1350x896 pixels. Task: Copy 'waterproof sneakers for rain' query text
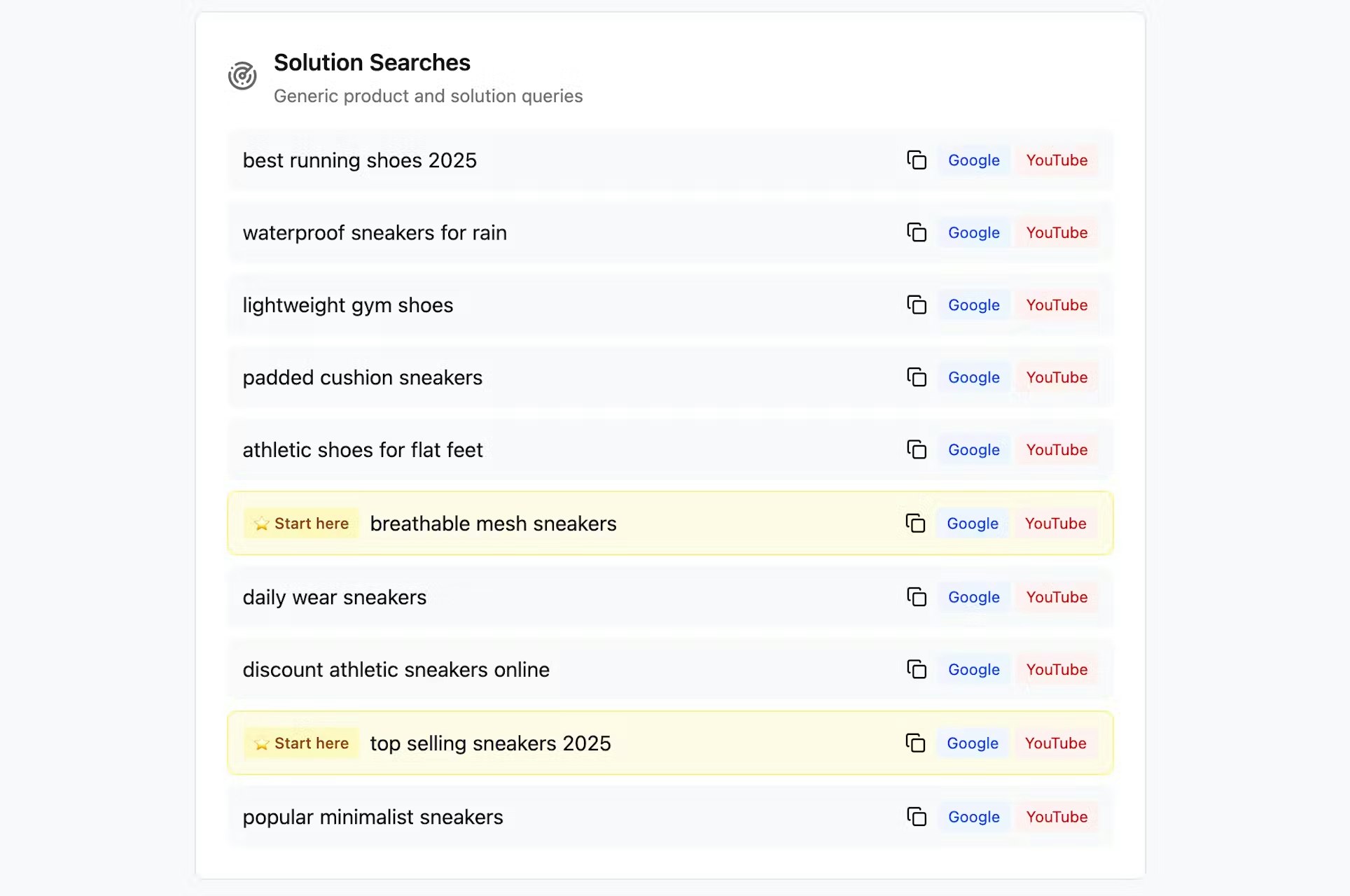(x=917, y=232)
